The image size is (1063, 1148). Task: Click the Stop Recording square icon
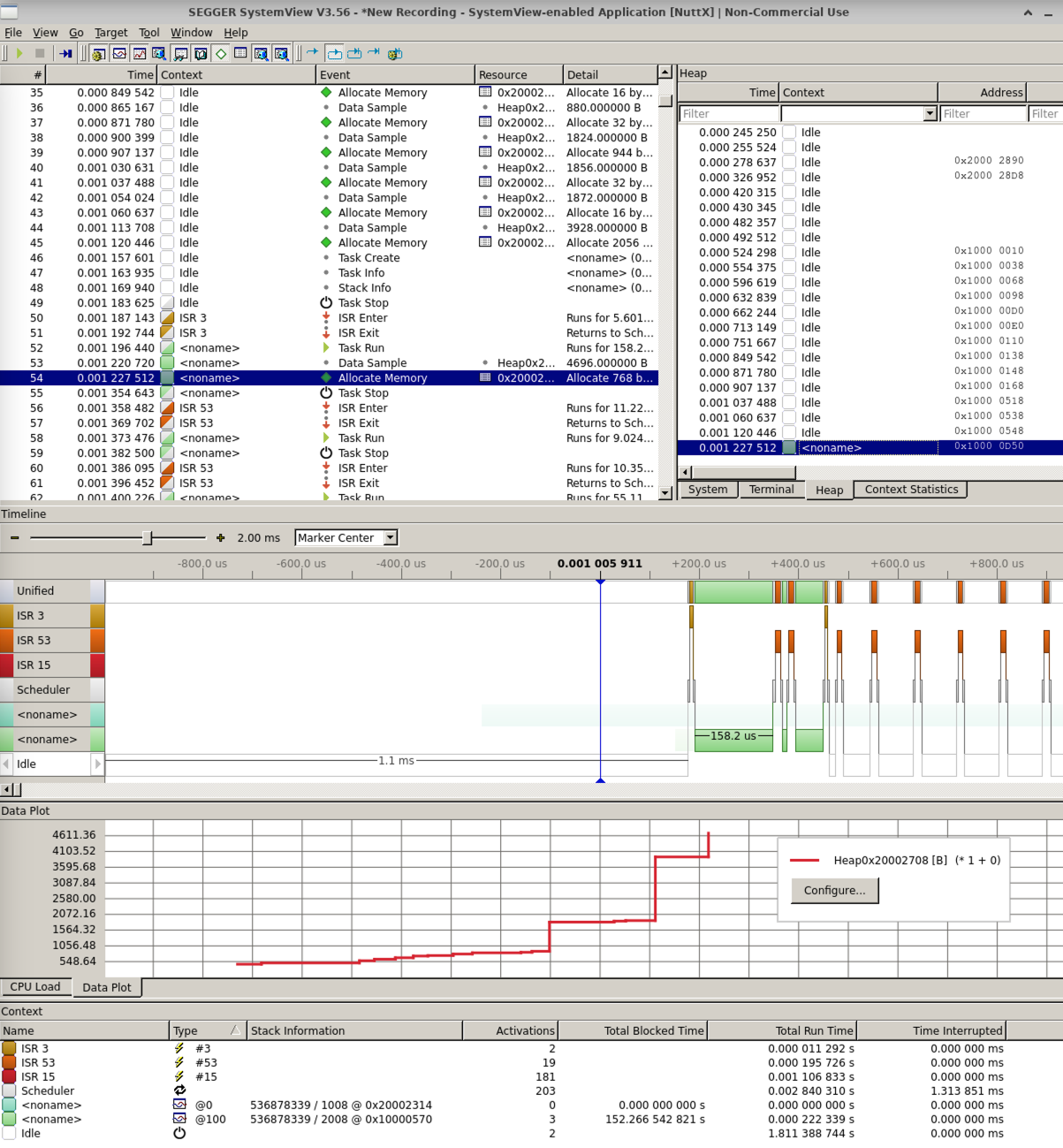tap(40, 54)
